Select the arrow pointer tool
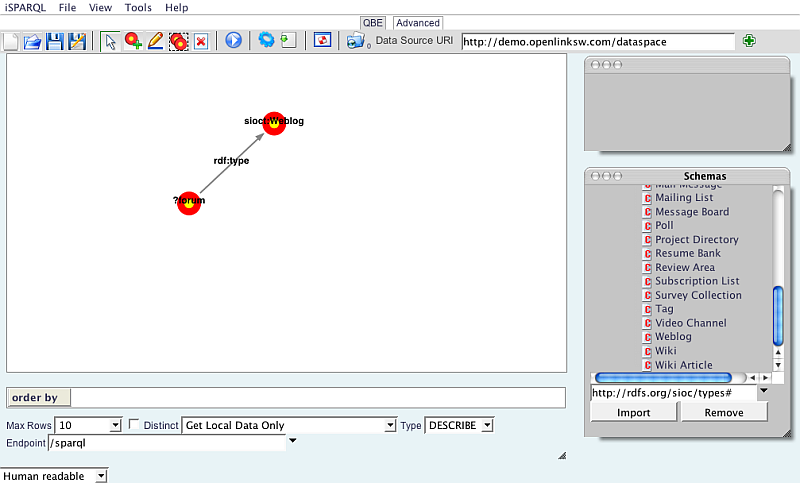The height and width of the screenshot is (483, 800). [110, 41]
